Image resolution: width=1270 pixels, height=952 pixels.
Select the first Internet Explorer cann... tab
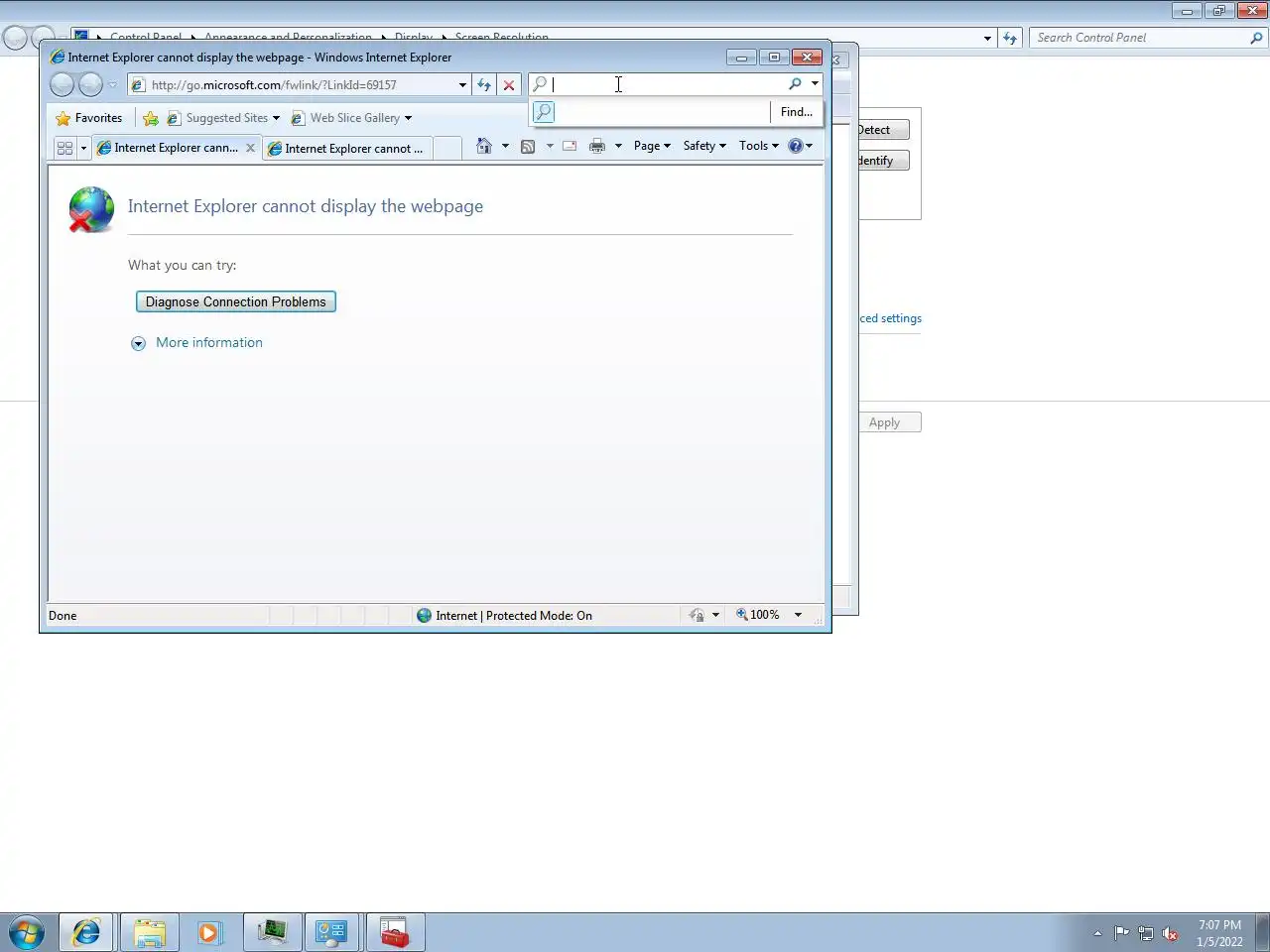tap(169, 148)
